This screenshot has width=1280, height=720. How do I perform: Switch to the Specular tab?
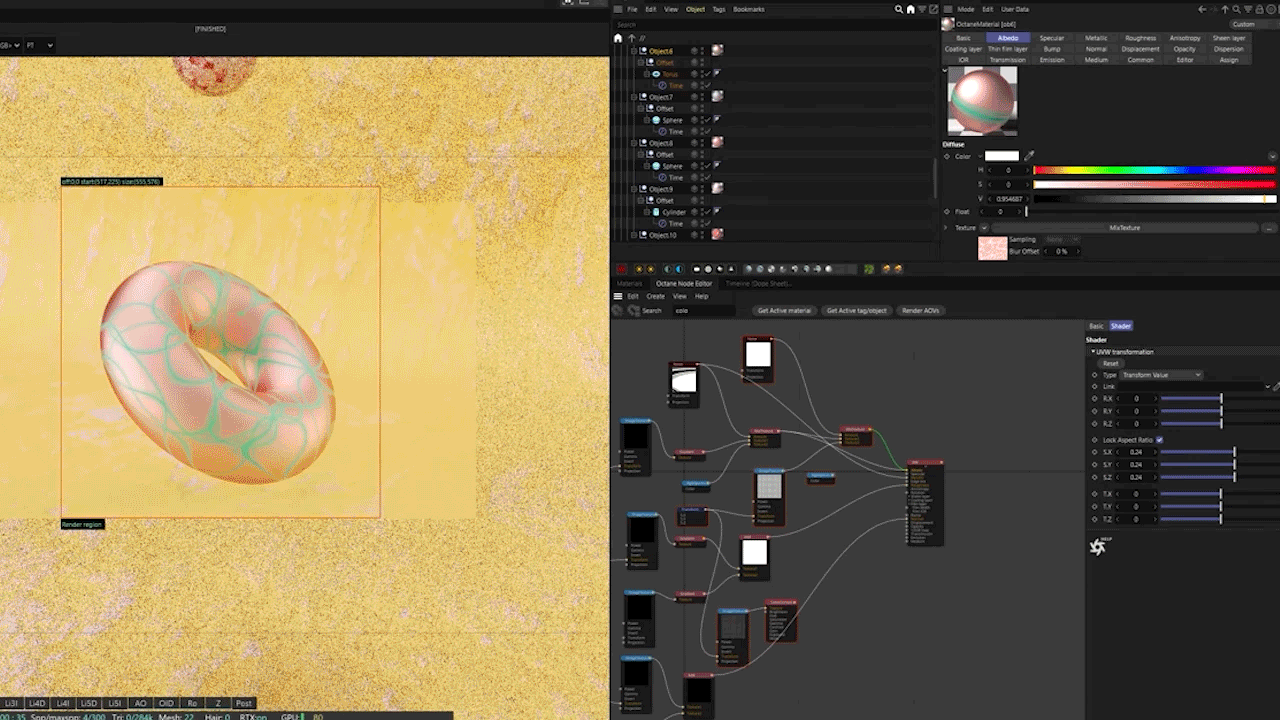point(1051,38)
